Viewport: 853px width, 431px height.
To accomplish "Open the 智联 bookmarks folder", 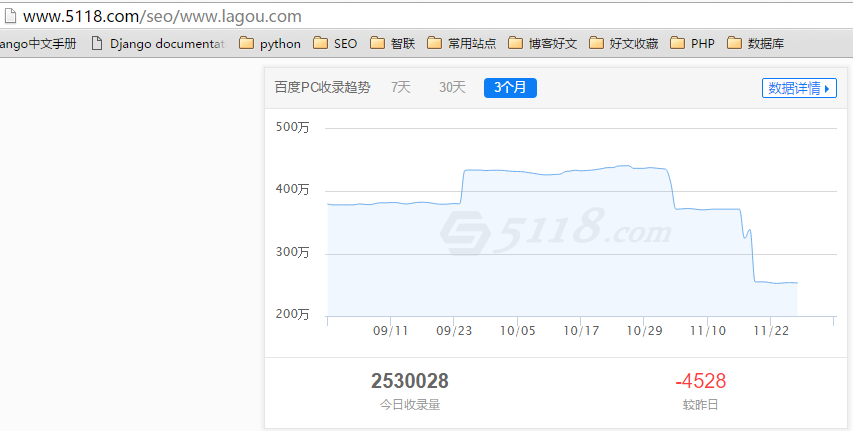I will tap(393, 43).
